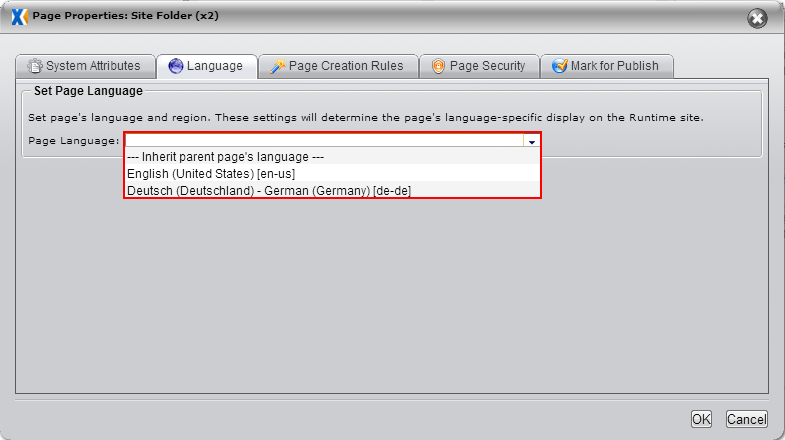785x440 pixels.
Task: Click inside the Page Language combo field
Action: (x=324, y=141)
